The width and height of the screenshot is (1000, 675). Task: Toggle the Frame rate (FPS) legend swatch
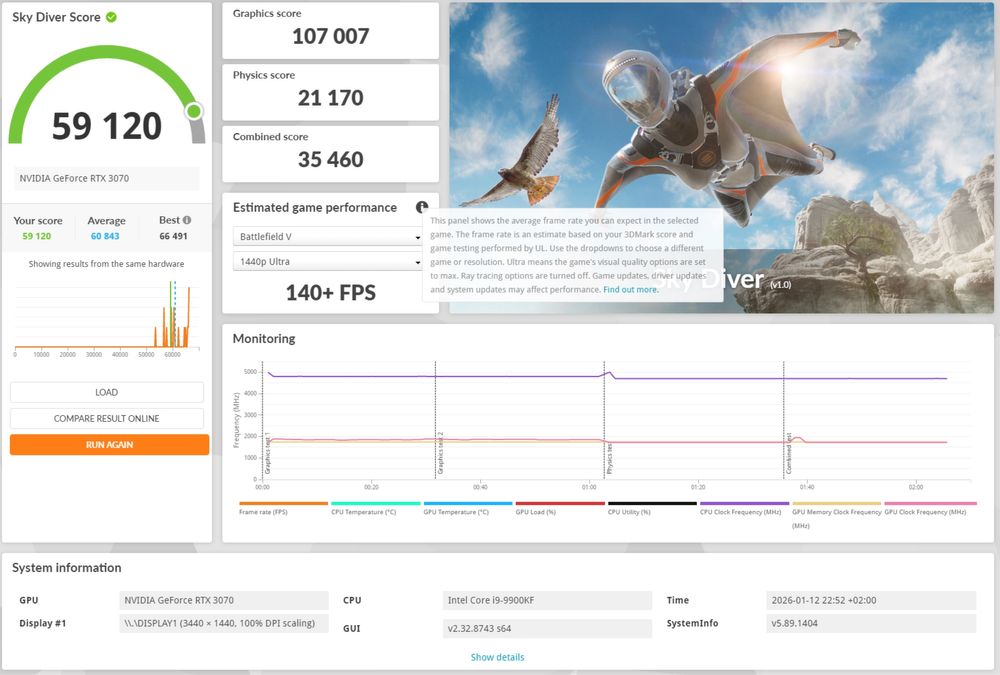283,503
